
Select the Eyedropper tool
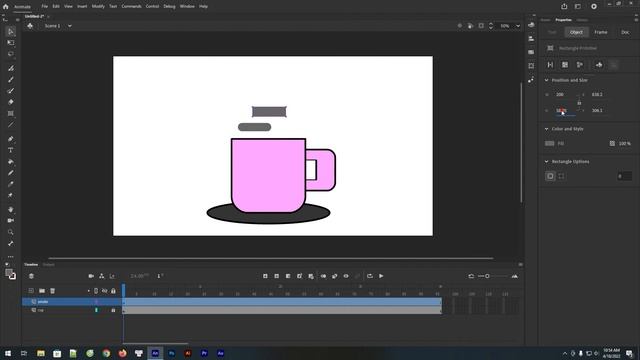[x=11, y=184]
